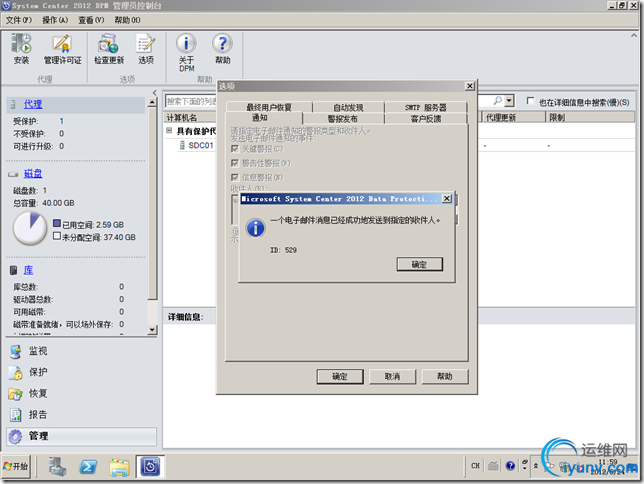Click the search magnifier icon
This screenshot has height=484, width=644.
pyautogui.click(x=497, y=101)
